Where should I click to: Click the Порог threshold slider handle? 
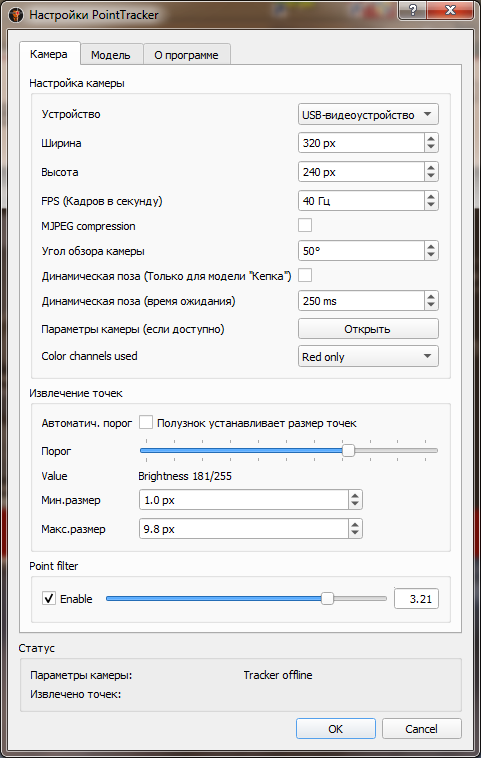[348, 451]
